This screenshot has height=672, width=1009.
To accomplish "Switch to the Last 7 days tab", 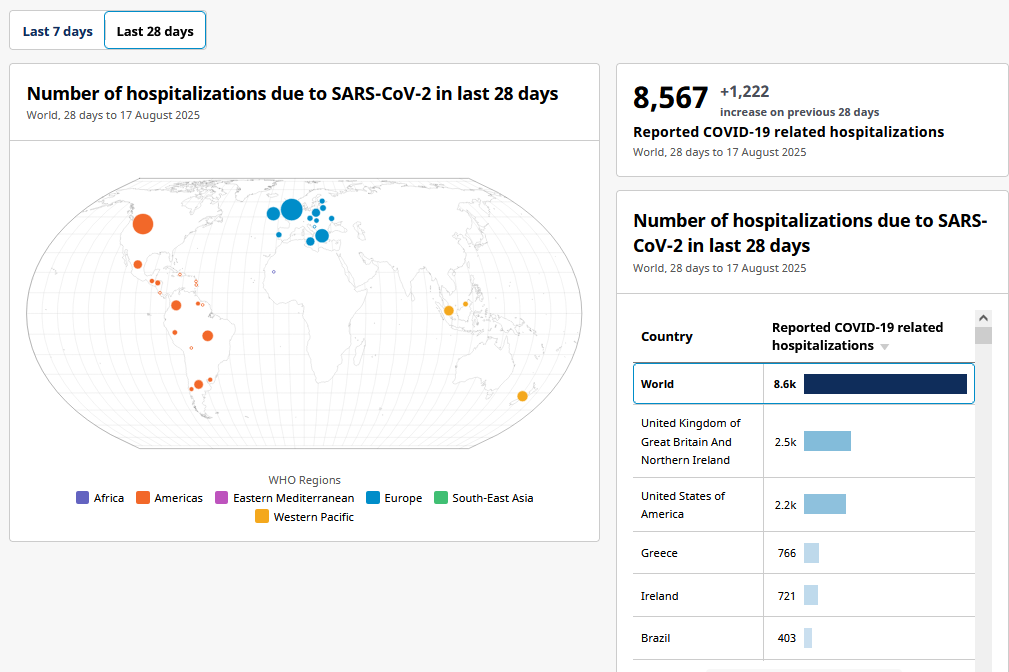I will (57, 31).
